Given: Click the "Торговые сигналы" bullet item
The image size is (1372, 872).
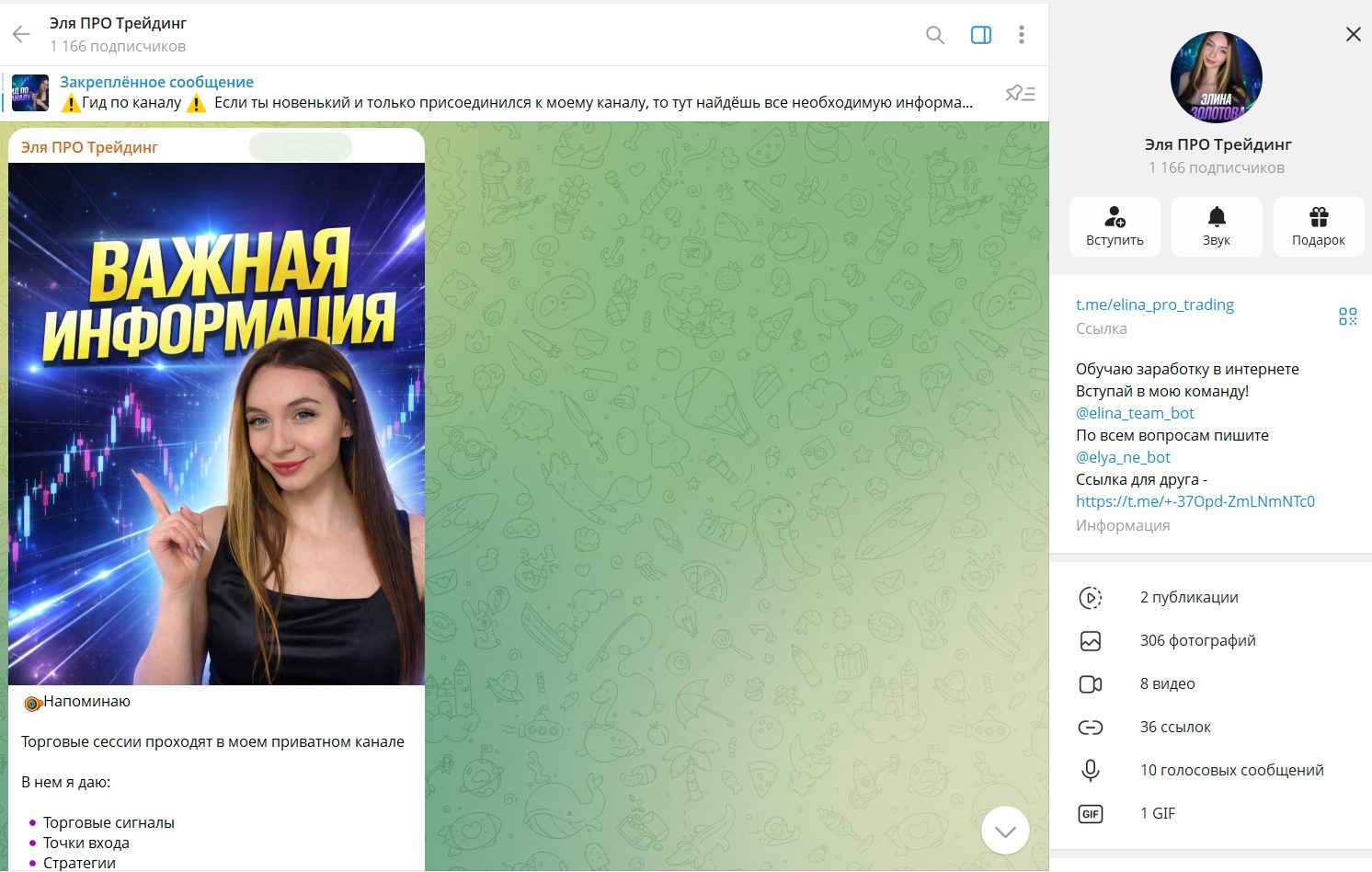Looking at the screenshot, I should pos(109,822).
